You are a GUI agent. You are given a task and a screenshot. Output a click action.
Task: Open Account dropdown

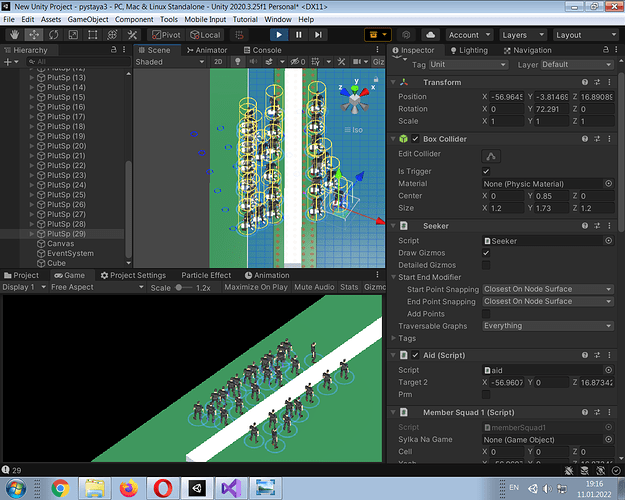pos(469,35)
